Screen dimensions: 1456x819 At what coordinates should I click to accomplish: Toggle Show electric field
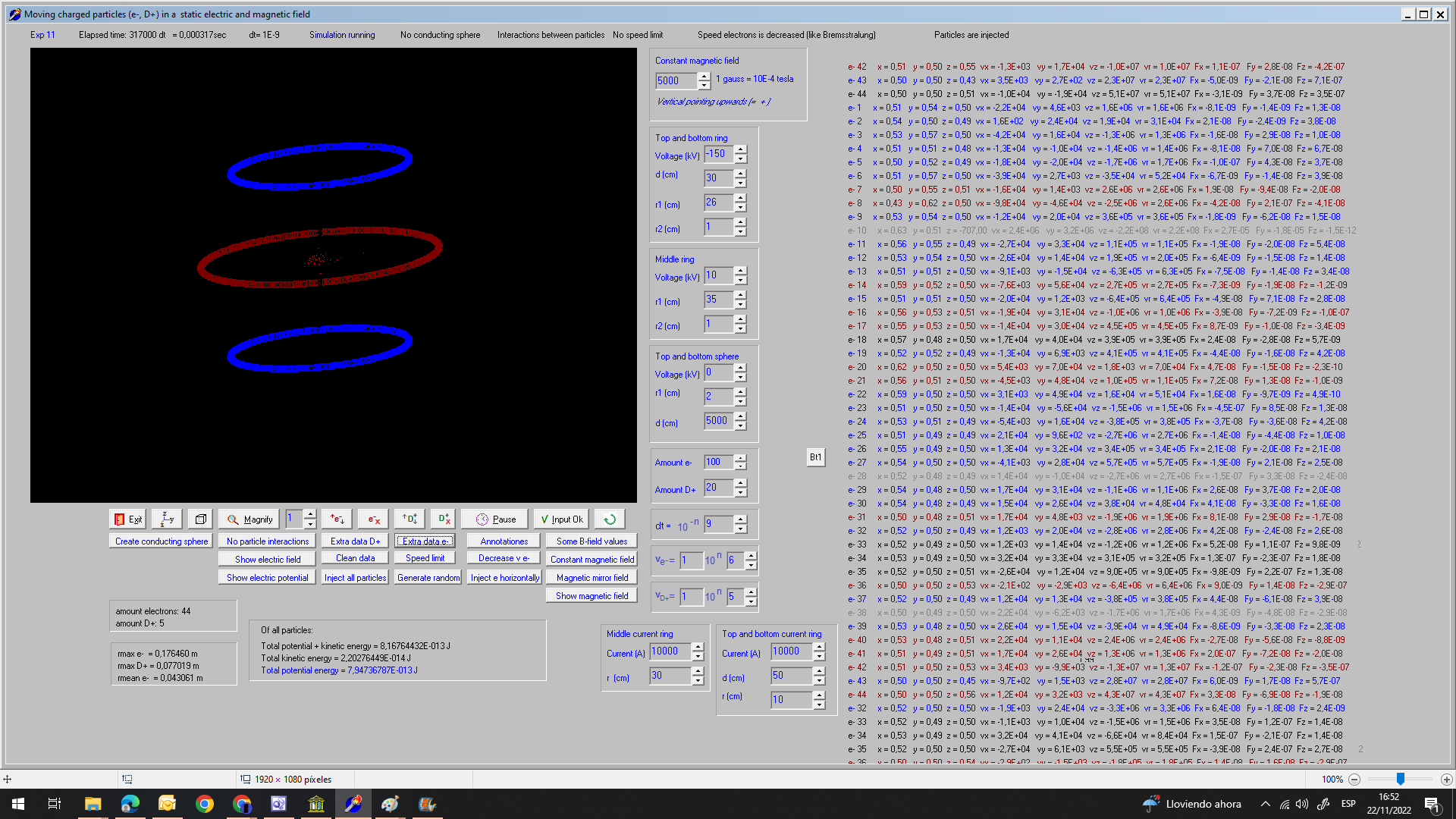(x=268, y=560)
